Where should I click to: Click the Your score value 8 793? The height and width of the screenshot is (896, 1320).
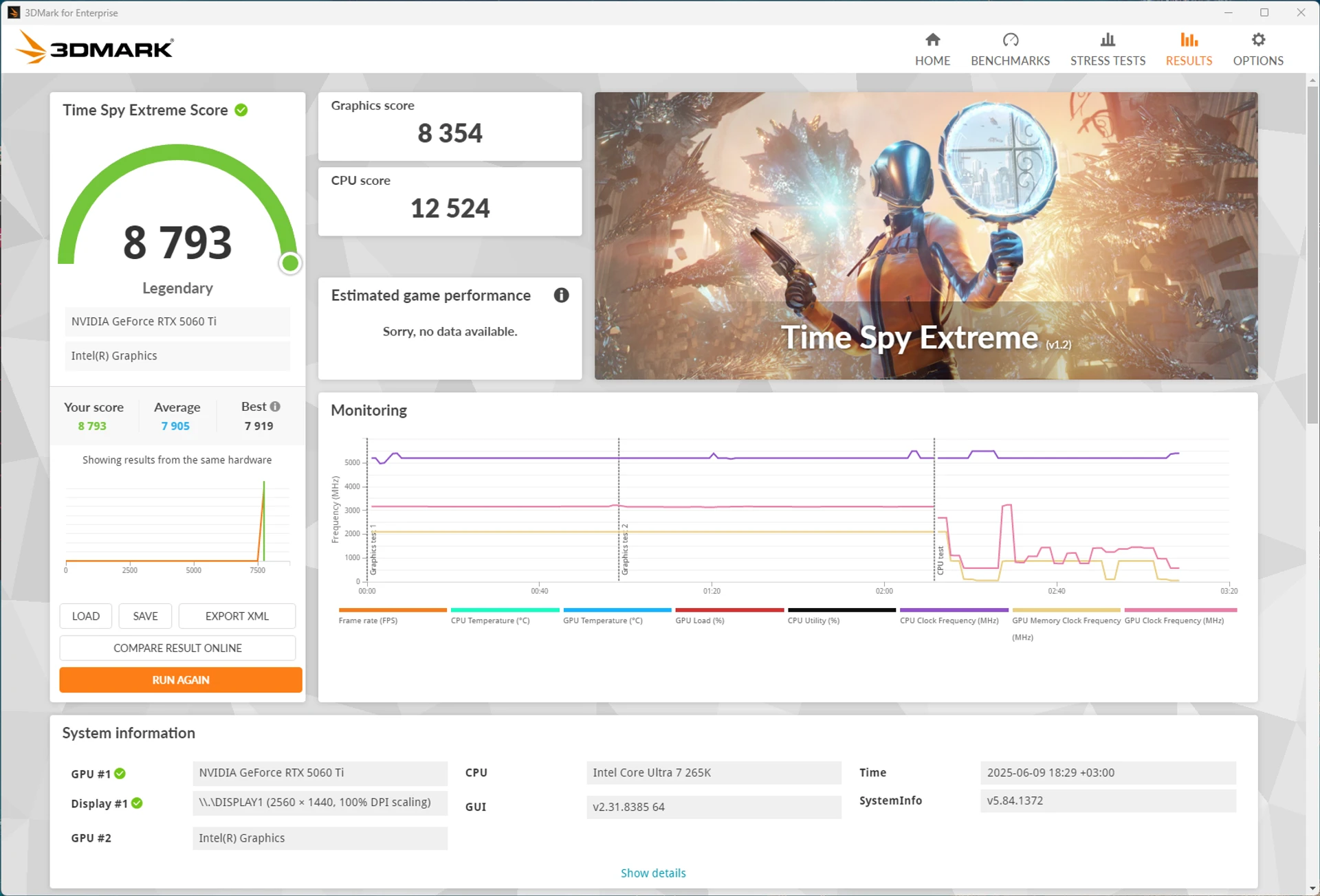coord(92,426)
